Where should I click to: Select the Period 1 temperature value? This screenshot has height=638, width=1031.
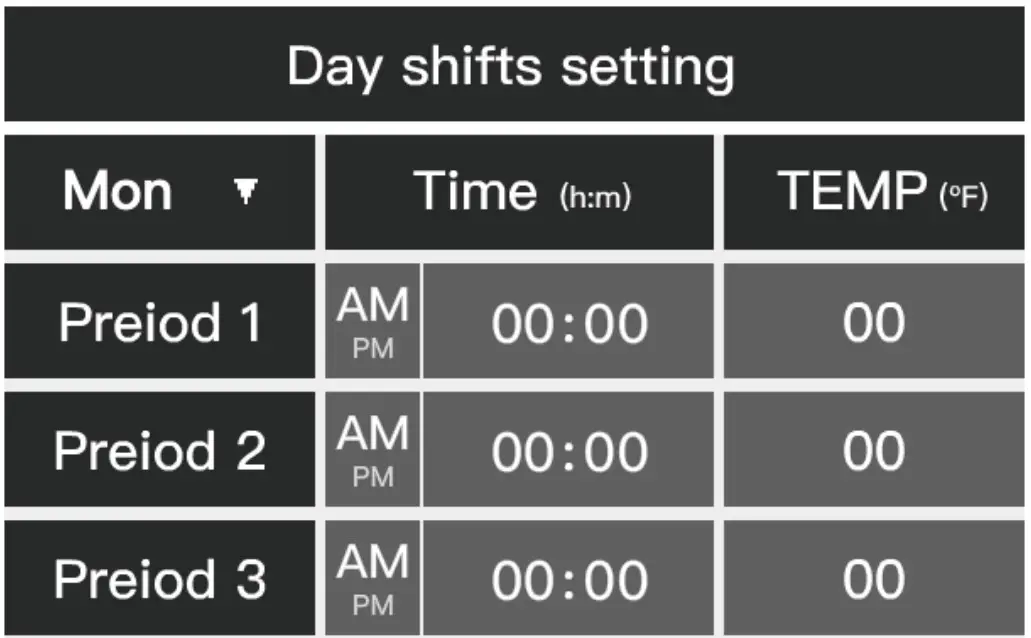(x=873, y=320)
